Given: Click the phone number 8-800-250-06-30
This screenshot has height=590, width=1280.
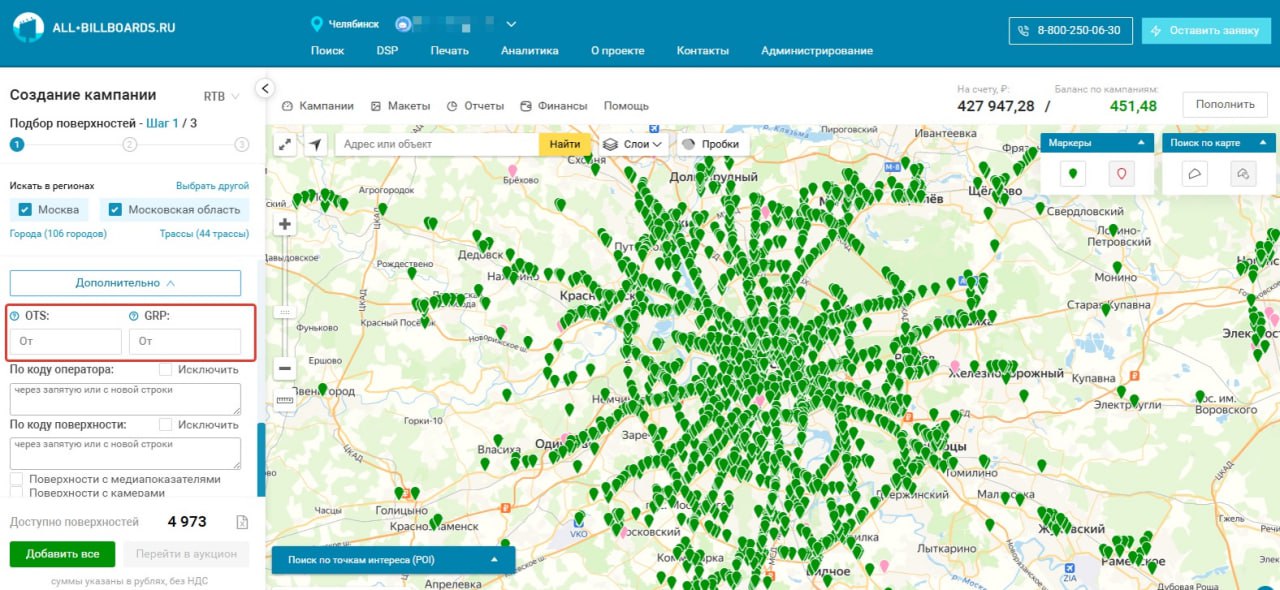Looking at the screenshot, I should (x=1071, y=31).
